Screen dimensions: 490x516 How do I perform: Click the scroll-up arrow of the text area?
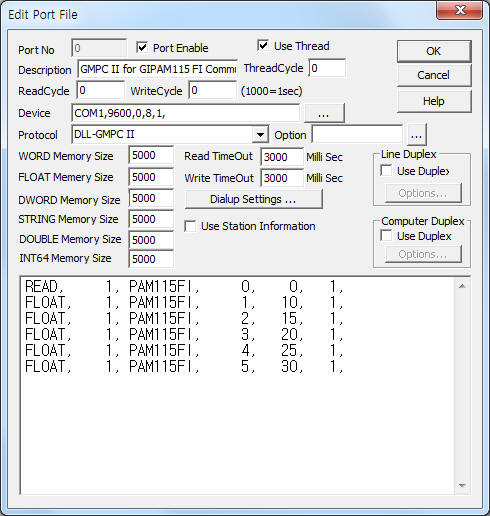462,286
